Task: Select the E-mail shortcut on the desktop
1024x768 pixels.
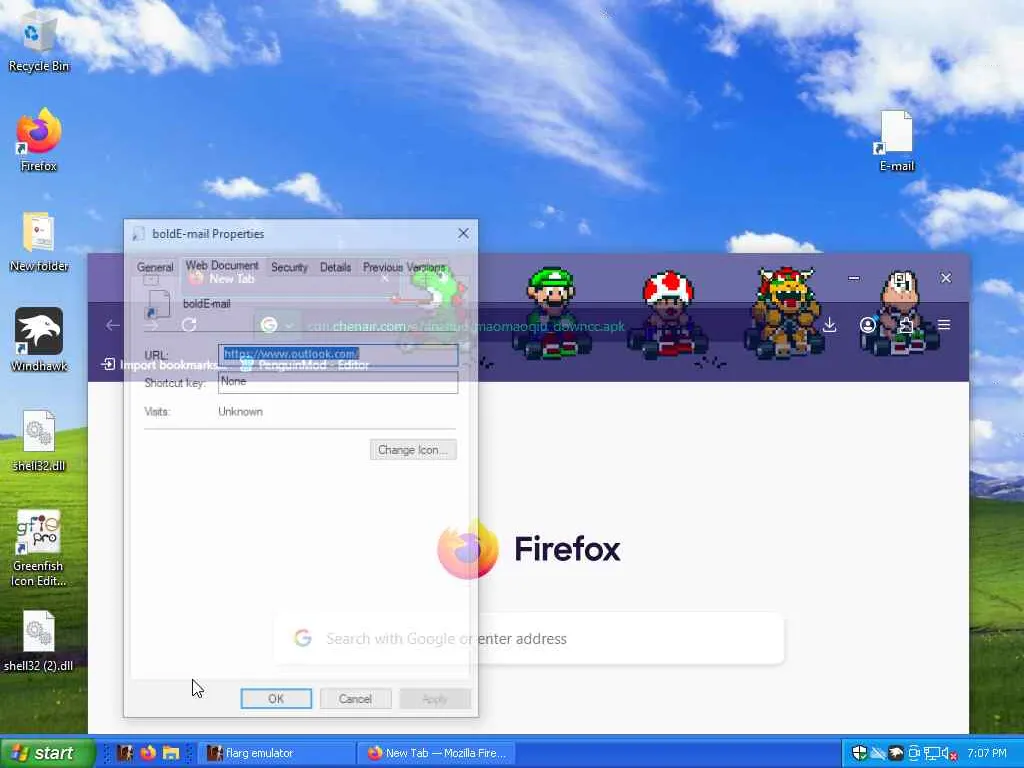Action: point(896,140)
